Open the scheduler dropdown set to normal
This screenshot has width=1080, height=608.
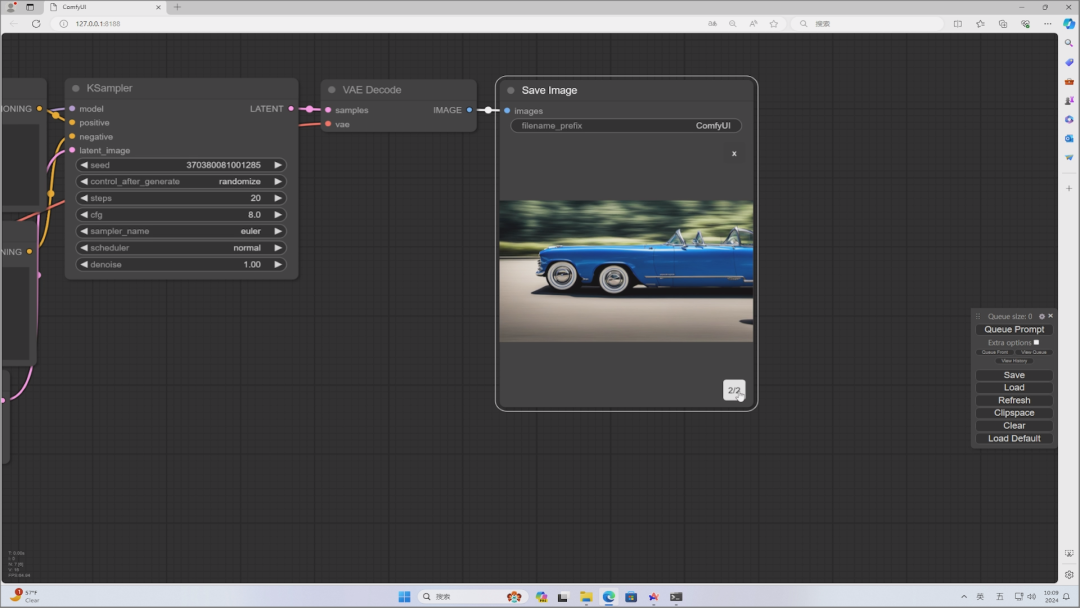coord(181,248)
